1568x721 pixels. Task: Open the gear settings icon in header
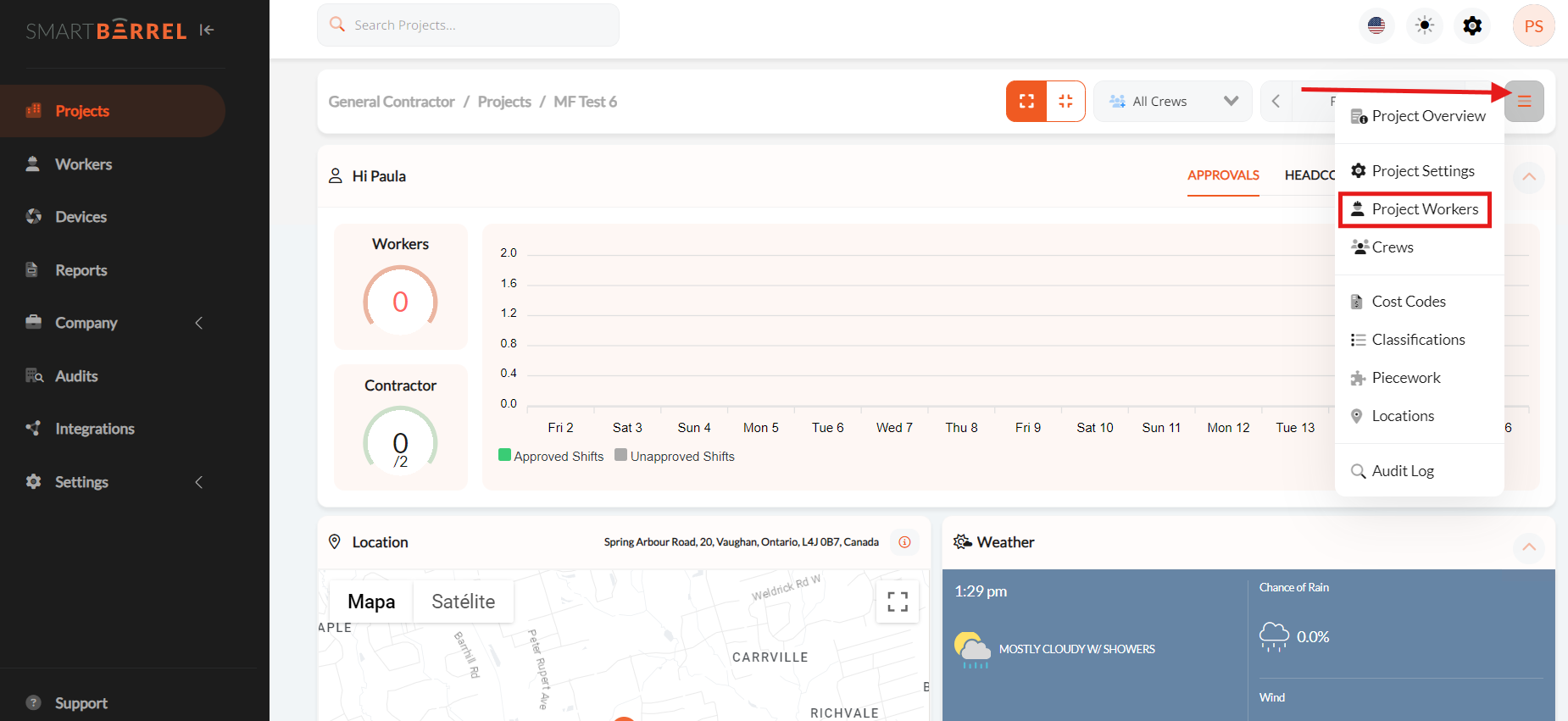(1473, 25)
